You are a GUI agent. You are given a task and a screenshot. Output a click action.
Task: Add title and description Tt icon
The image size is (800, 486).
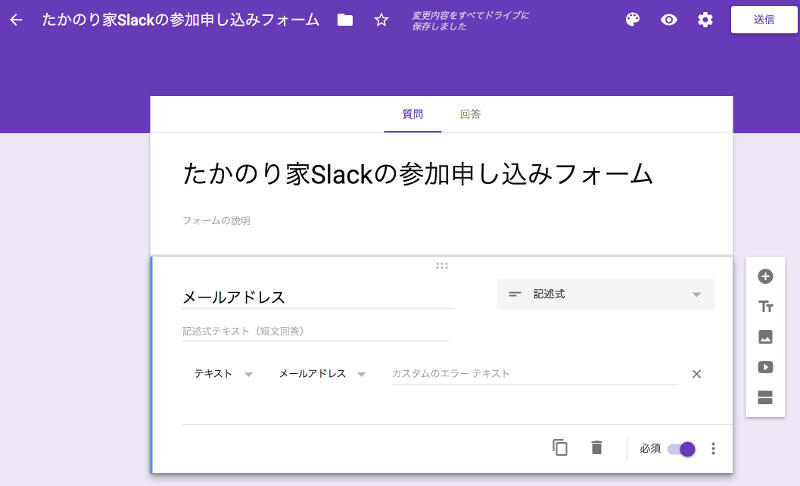point(765,306)
